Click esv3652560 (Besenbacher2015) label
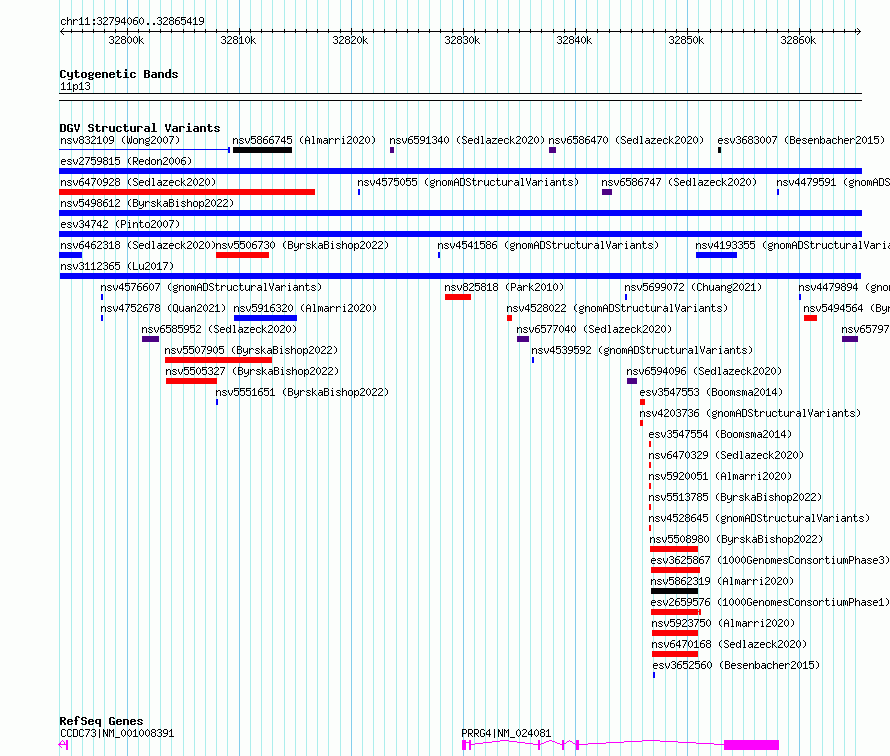 736,665
